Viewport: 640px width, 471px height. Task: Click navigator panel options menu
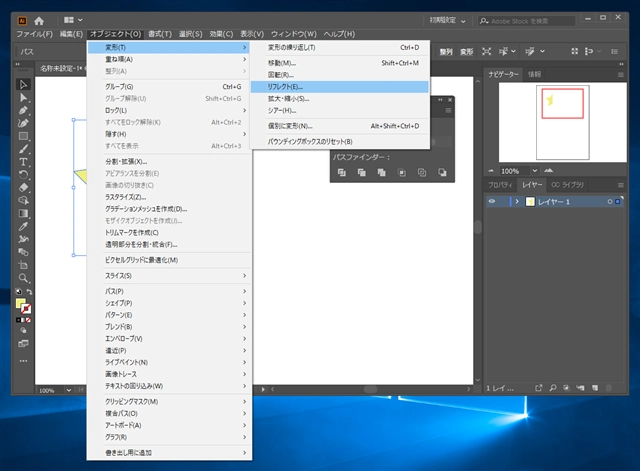620,74
